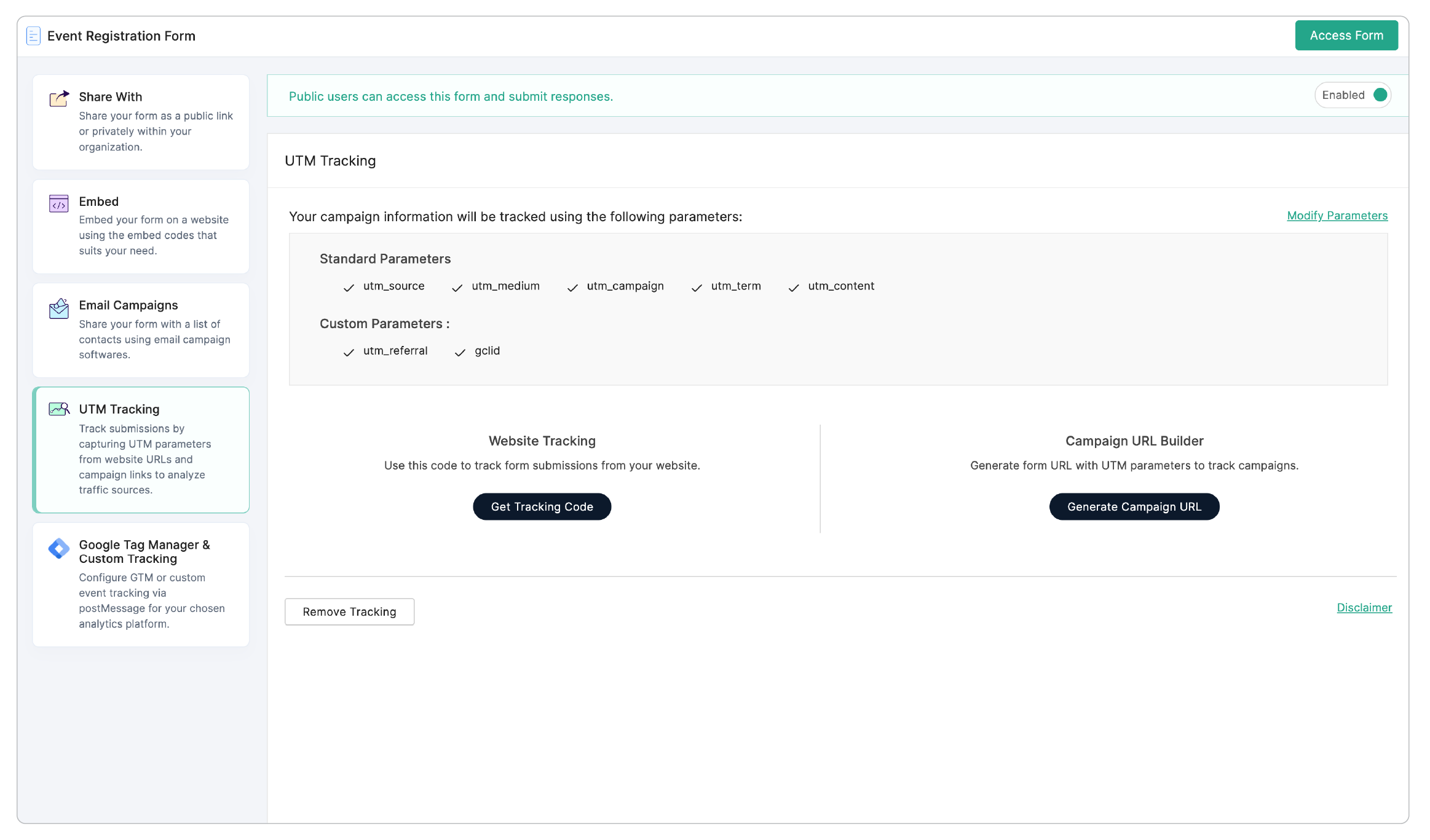Click the Email Campaigns envelope icon
This screenshot has height=840, width=1430.
59,308
